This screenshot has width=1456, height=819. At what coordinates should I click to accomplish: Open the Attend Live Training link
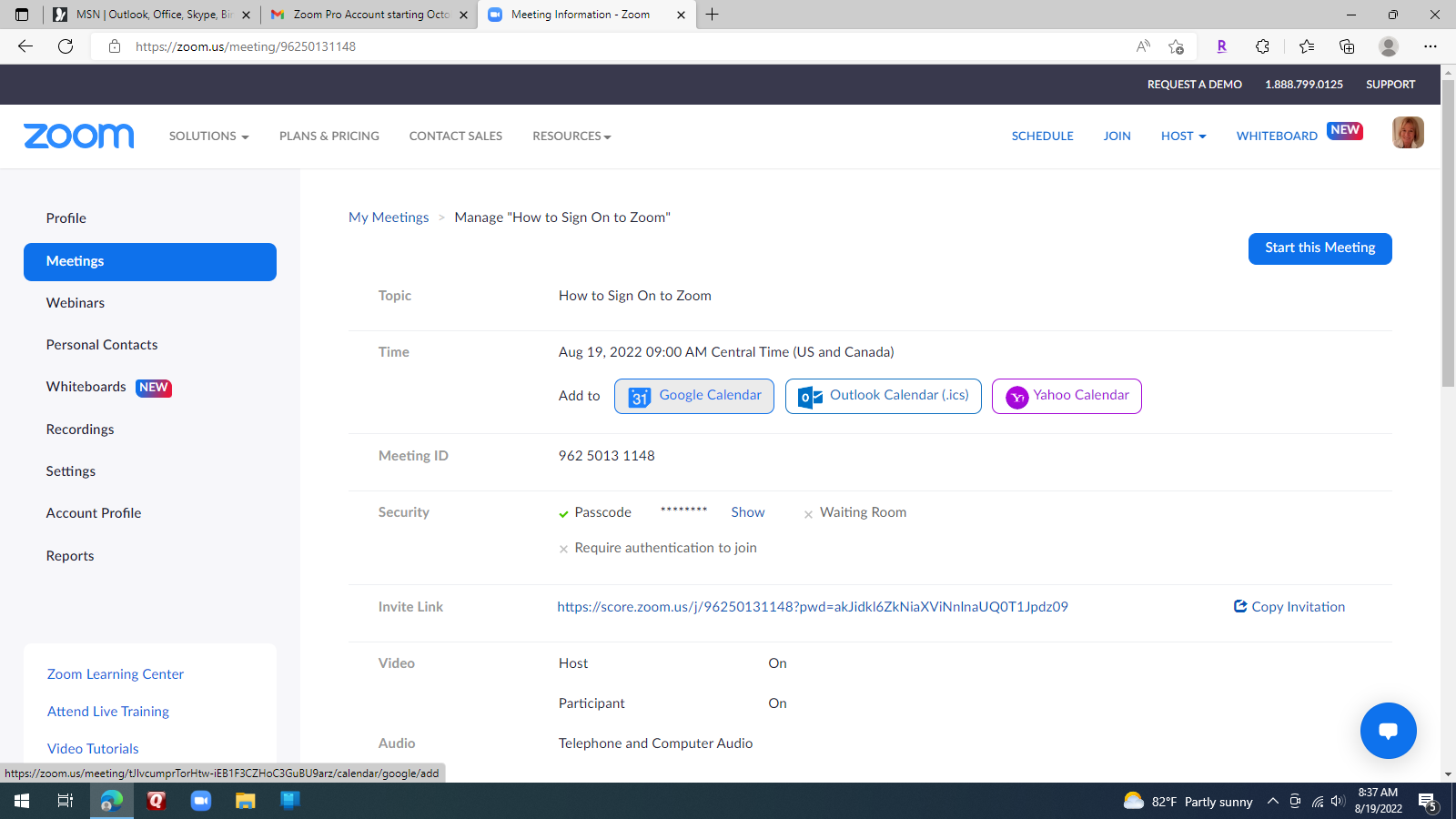click(108, 712)
